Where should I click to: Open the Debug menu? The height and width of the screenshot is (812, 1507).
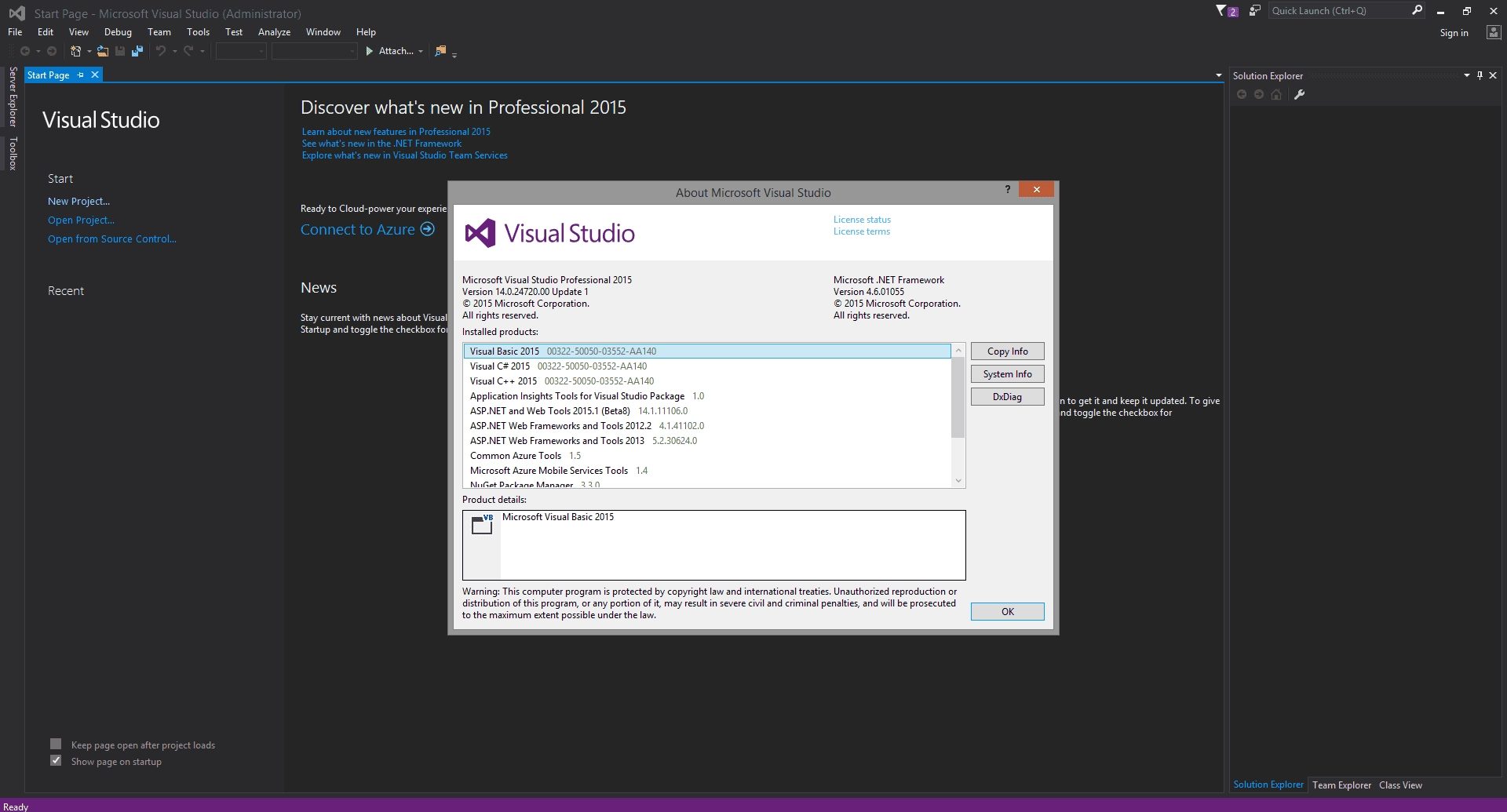click(118, 32)
